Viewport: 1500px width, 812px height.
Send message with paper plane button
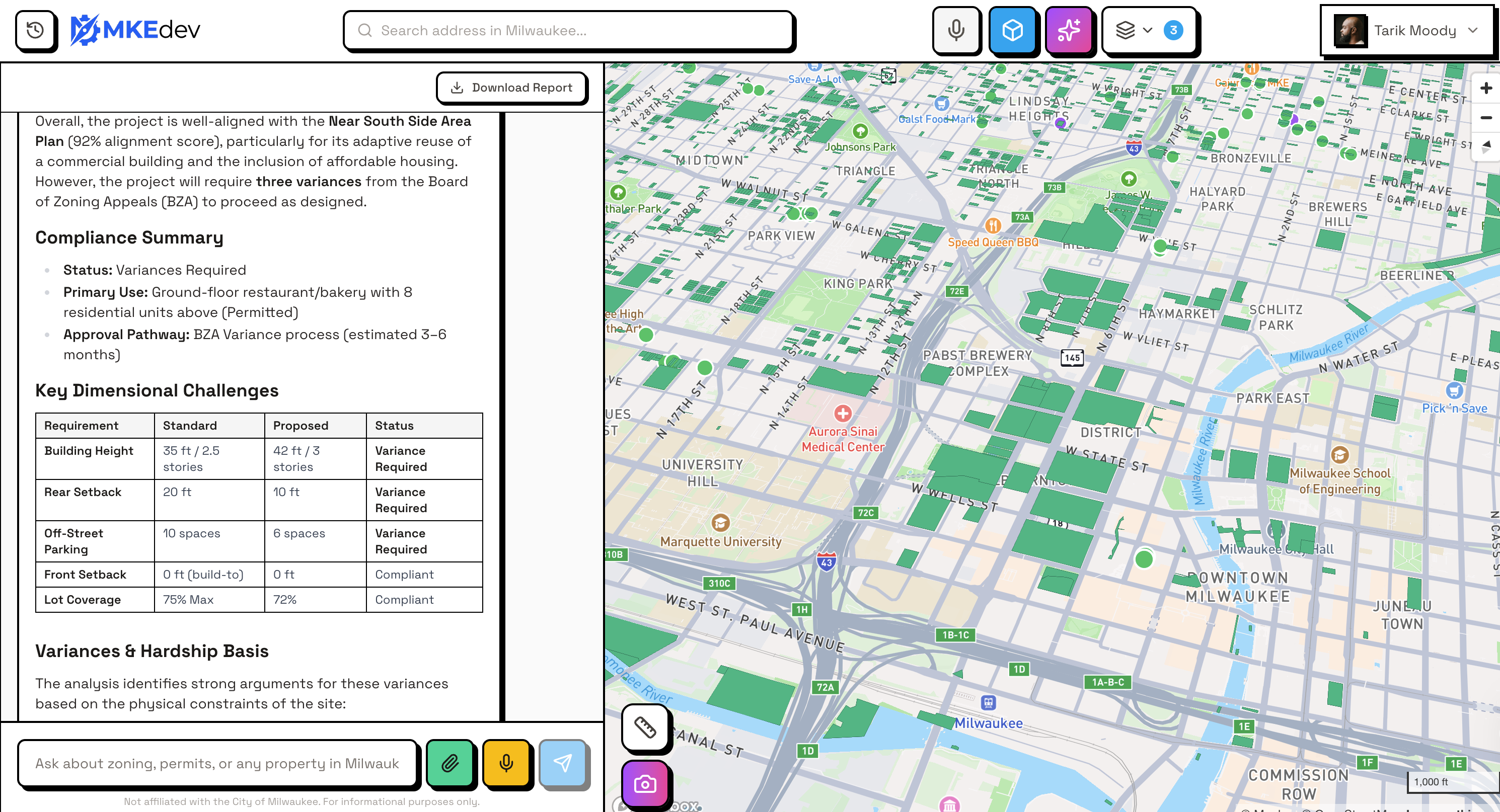pyautogui.click(x=563, y=763)
